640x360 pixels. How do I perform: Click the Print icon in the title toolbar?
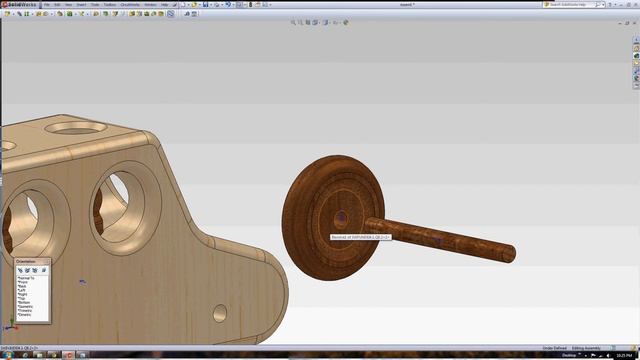(217, 5)
